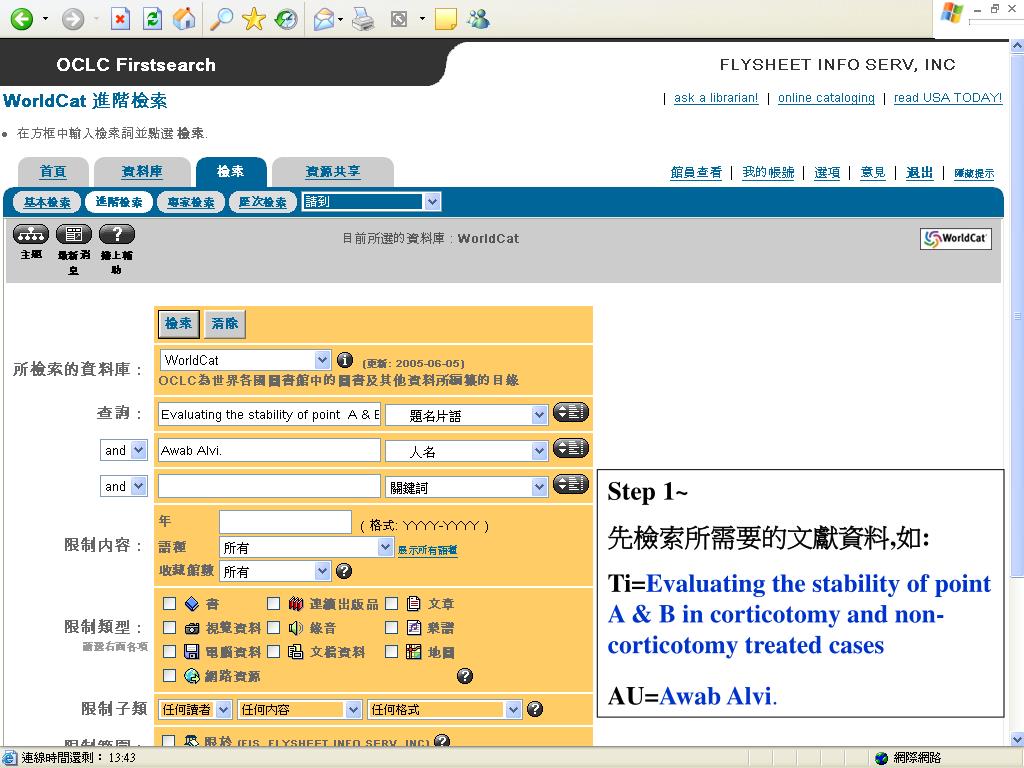Image resolution: width=1024 pixels, height=768 pixels.
Task: Open online help question mark icon
Action: [116, 234]
